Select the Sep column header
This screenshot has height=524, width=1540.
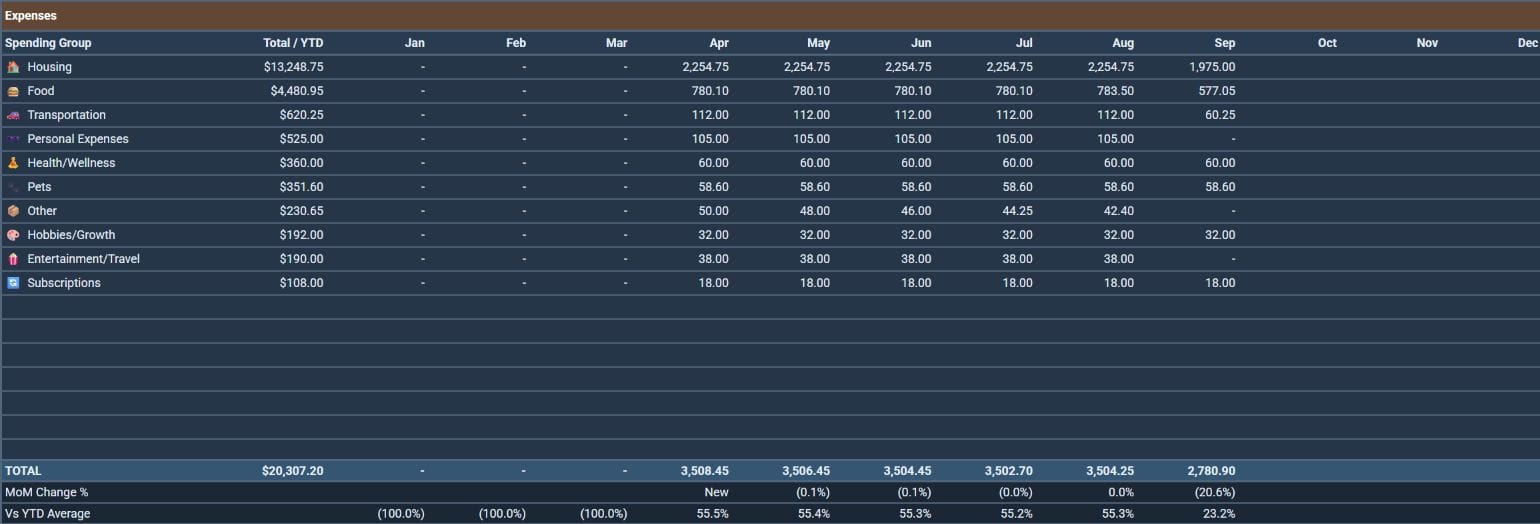coord(1225,43)
